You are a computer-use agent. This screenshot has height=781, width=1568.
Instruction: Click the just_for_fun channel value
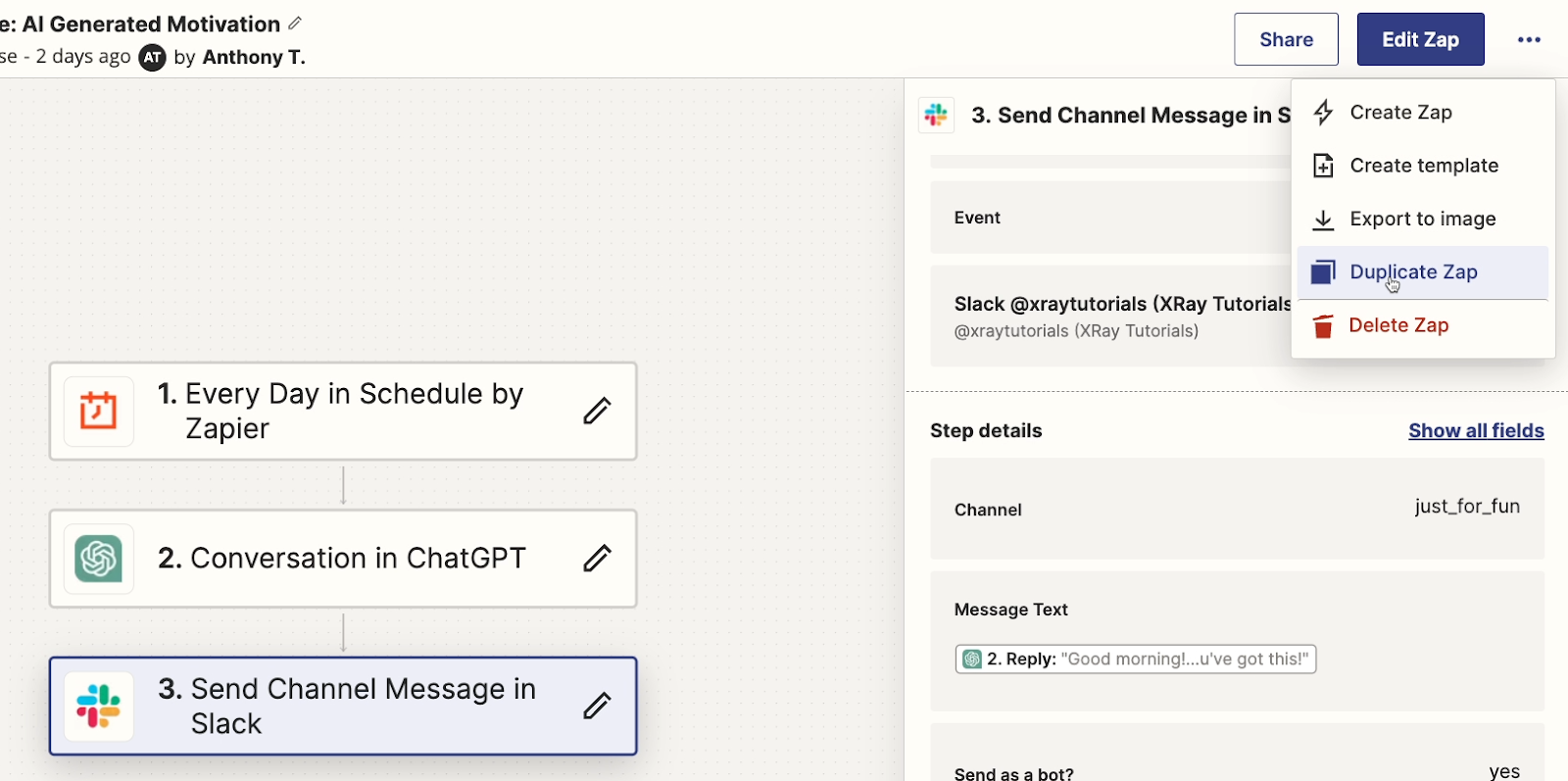pyautogui.click(x=1467, y=507)
